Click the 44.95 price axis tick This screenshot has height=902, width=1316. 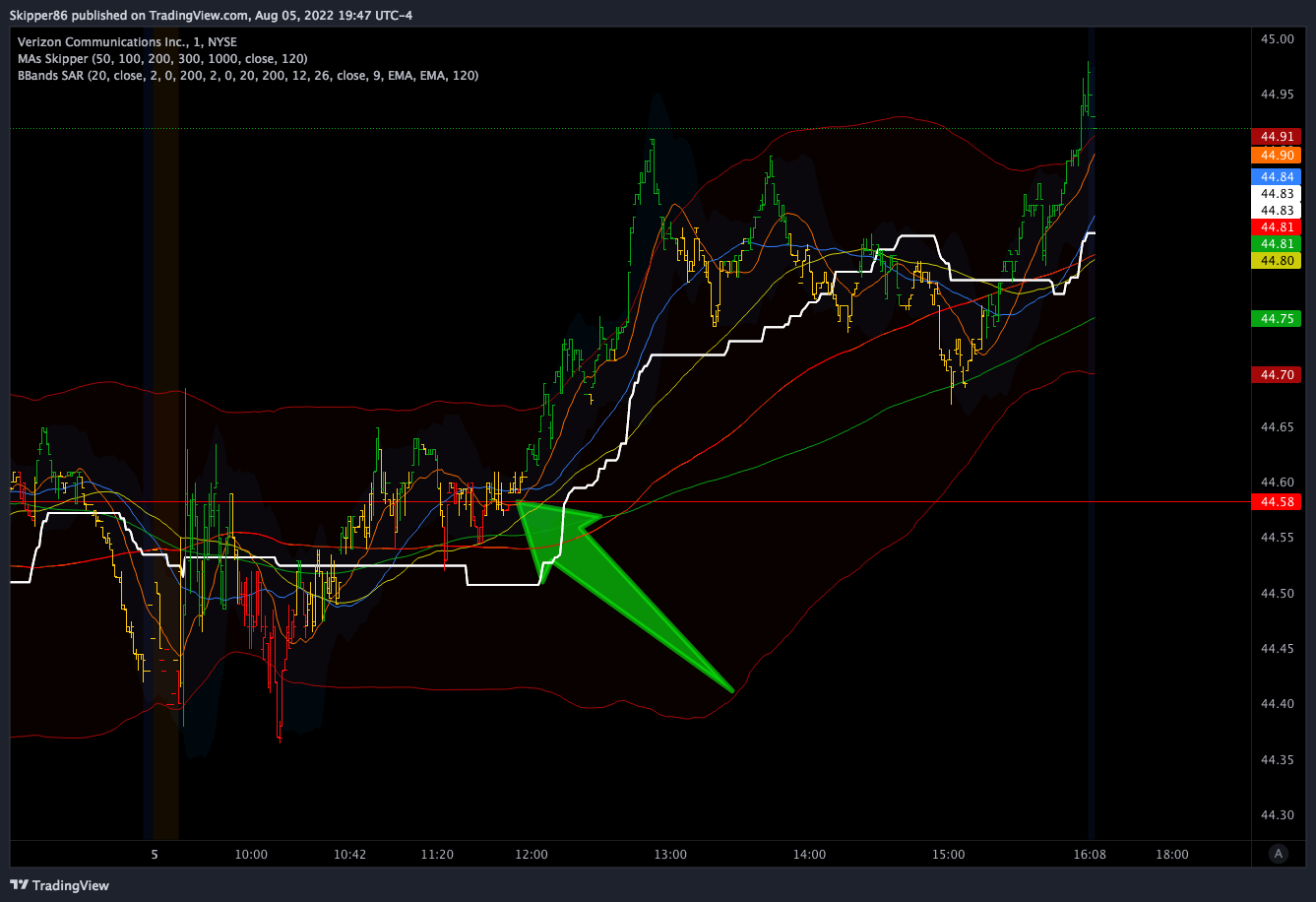pyautogui.click(x=1279, y=94)
